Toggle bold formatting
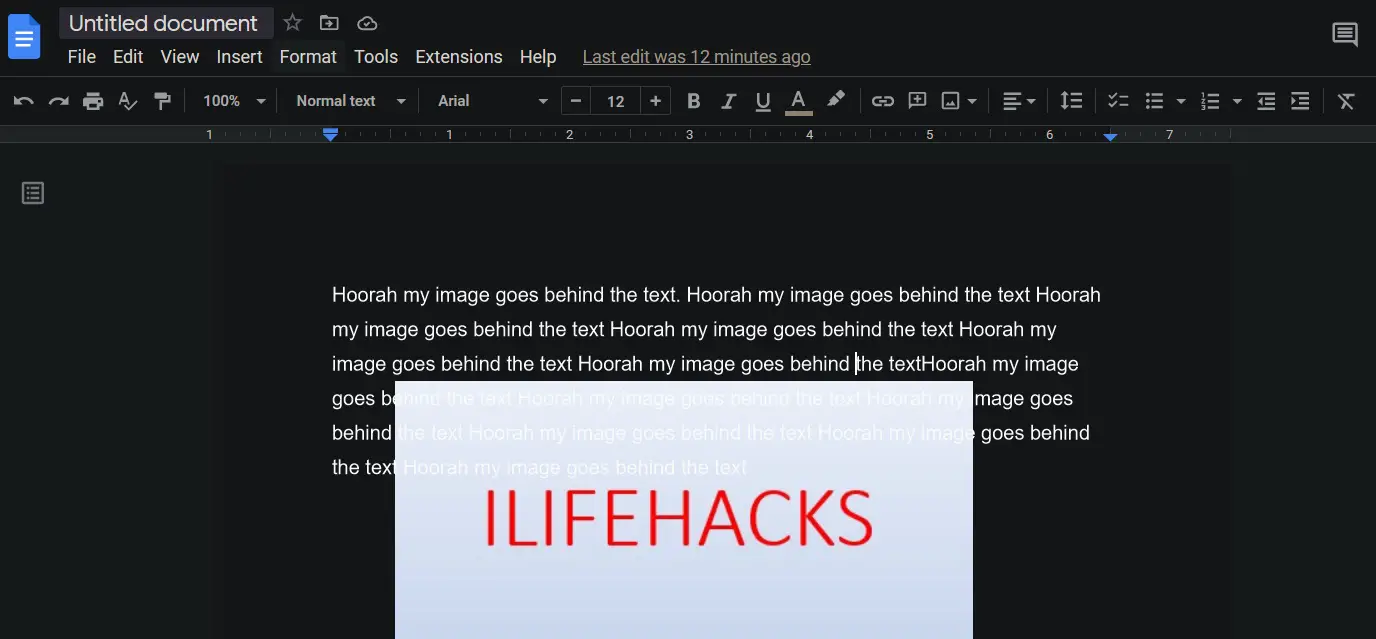 pos(694,101)
